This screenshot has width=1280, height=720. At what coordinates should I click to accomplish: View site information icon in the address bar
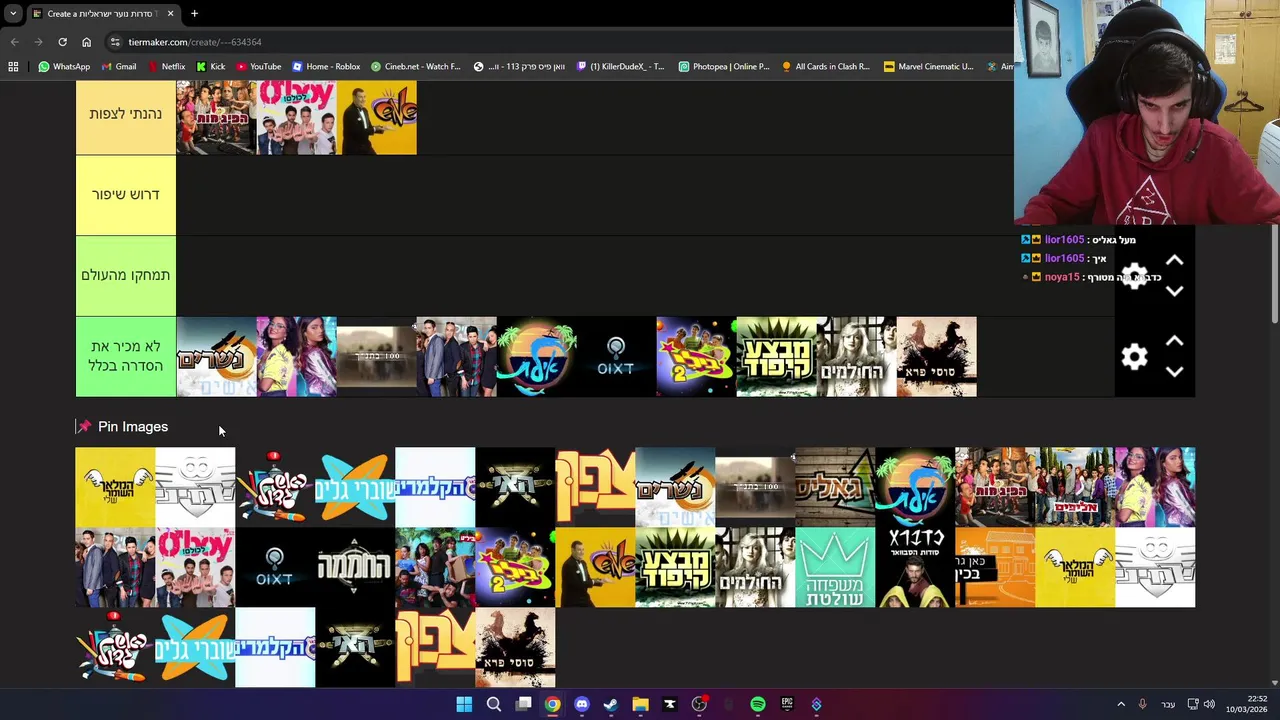point(115,42)
